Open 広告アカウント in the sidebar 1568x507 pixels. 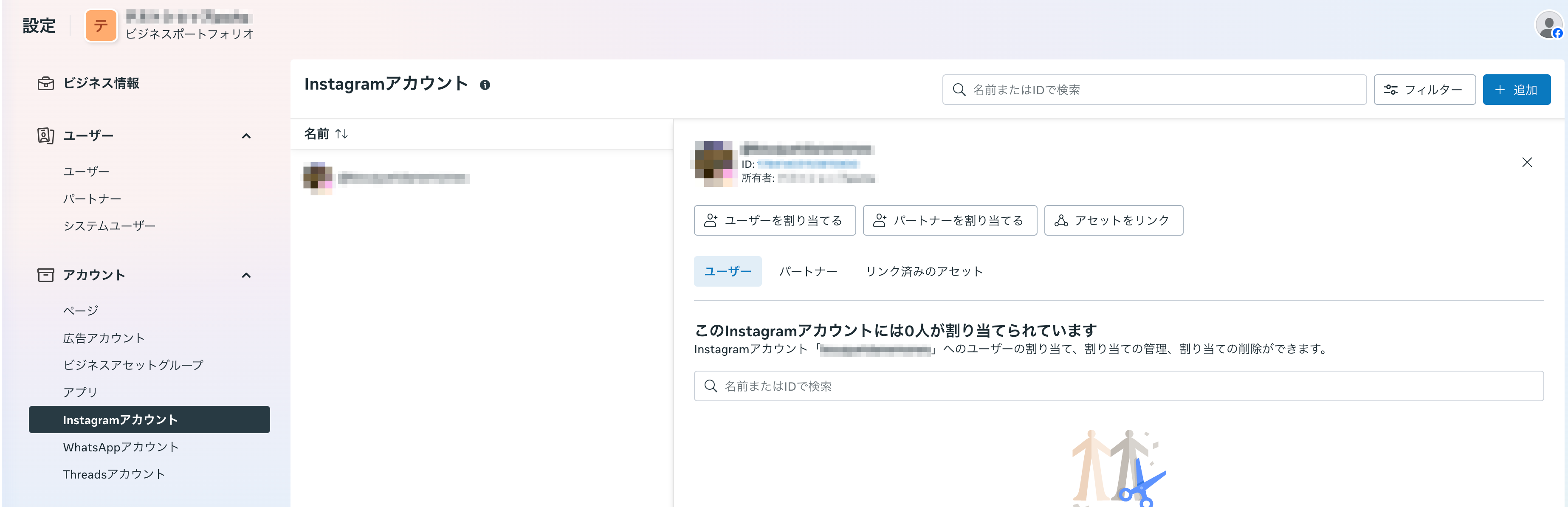tap(104, 338)
